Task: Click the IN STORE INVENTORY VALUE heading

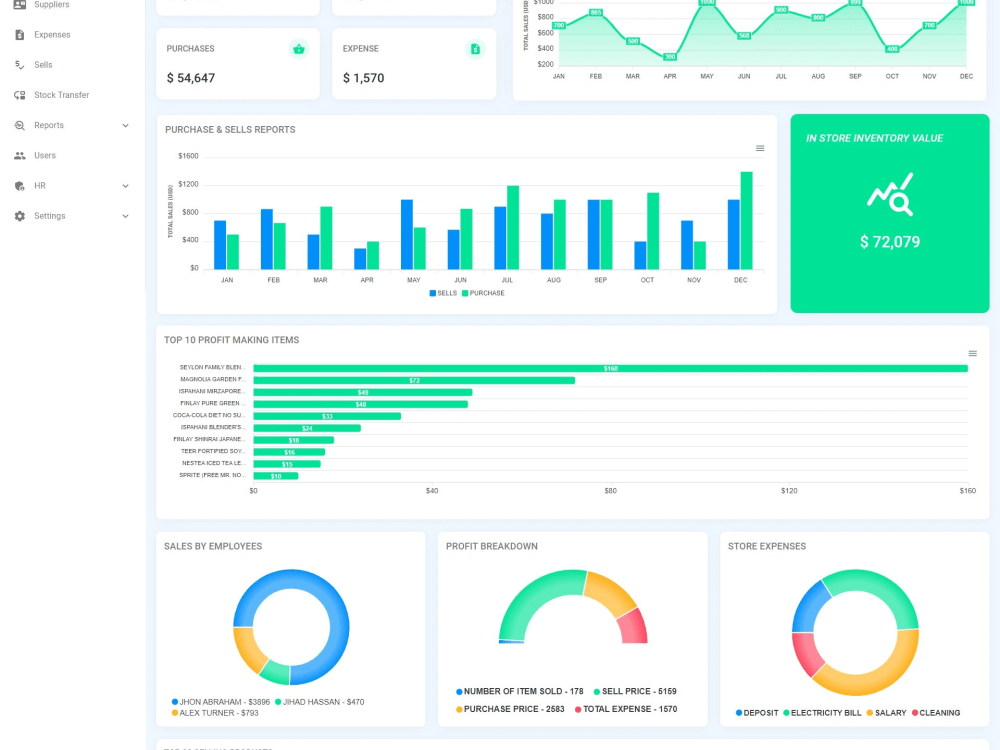Action: pyautogui.click(x=874, y=138)
